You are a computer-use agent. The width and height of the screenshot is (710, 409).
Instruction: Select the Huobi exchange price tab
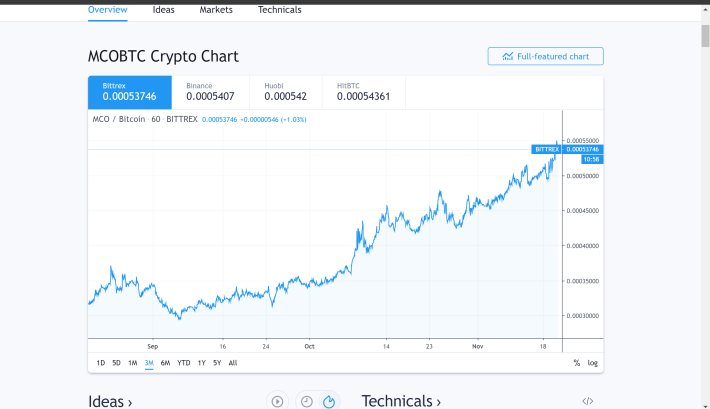tap(286, 92)
